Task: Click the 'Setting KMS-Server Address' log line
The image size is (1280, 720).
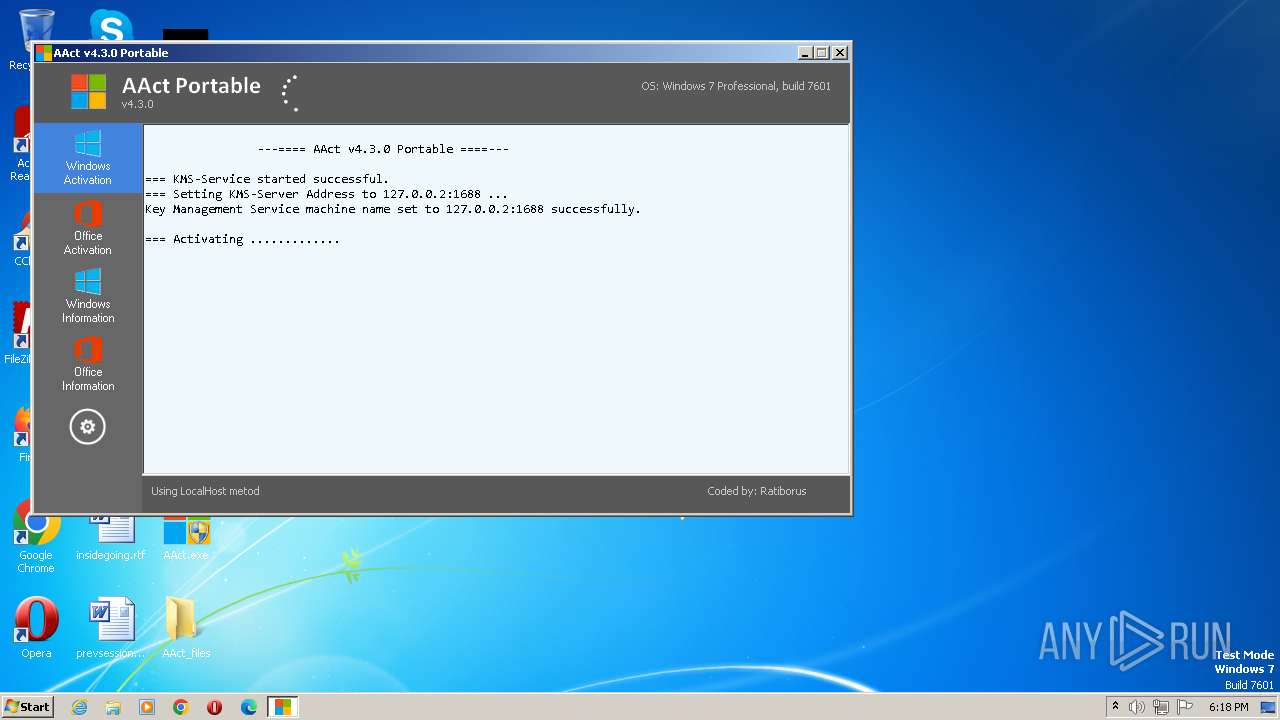Action: coord(326,194)
